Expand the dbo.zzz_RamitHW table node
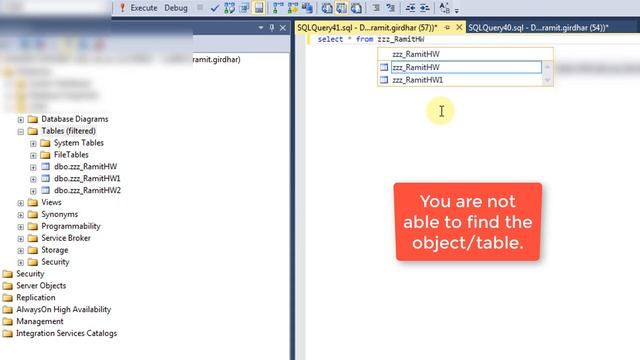This screenshot has height=360, width=640. coord(33,167)
